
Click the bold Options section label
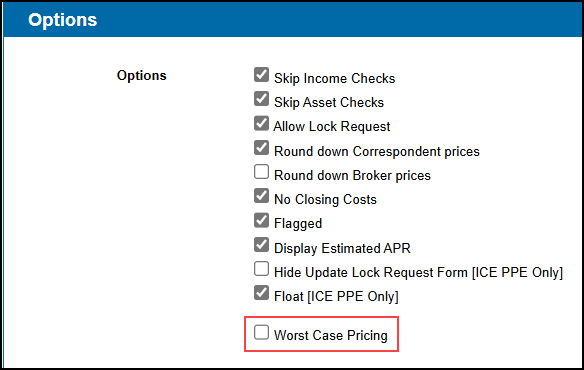[x=142, y=76]
